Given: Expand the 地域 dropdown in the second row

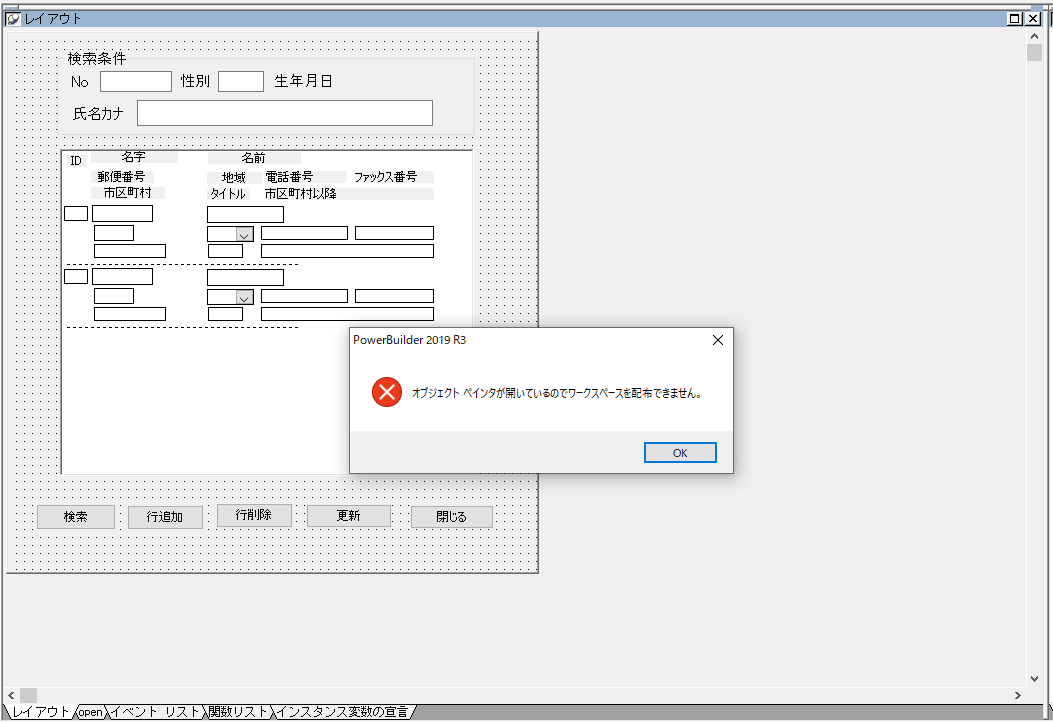Looking at the screenshot, I should click(244, 297).
